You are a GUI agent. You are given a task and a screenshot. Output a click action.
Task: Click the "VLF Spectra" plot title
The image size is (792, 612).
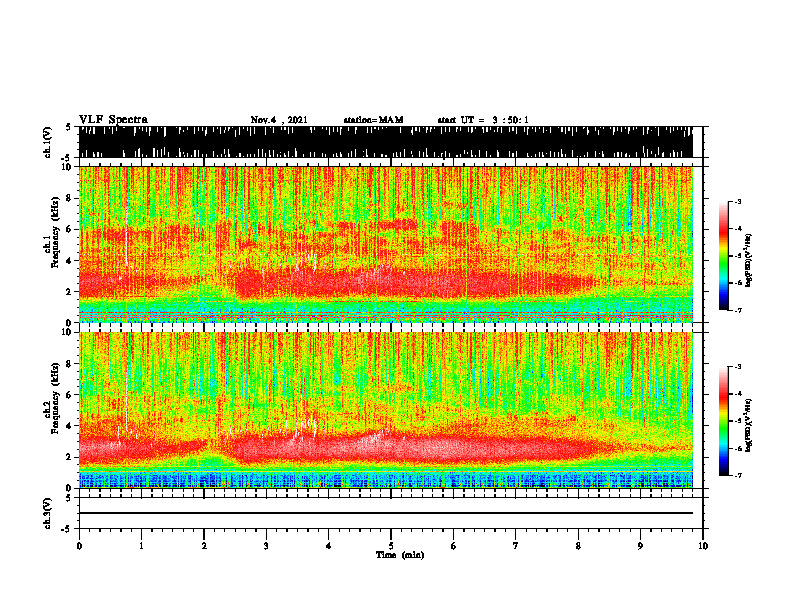click(113, 120)
